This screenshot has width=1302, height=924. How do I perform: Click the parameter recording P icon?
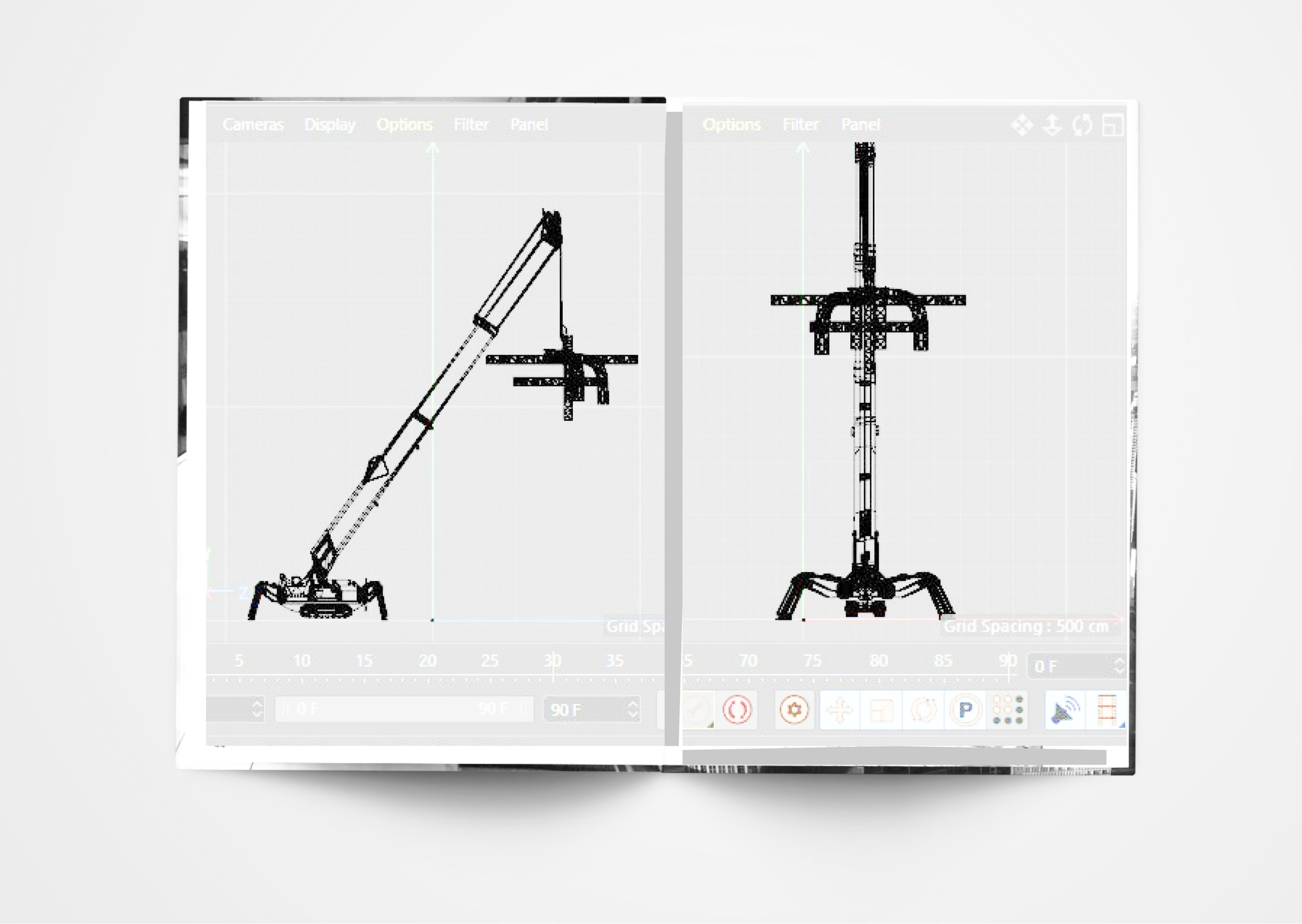[x=965, y=710]
